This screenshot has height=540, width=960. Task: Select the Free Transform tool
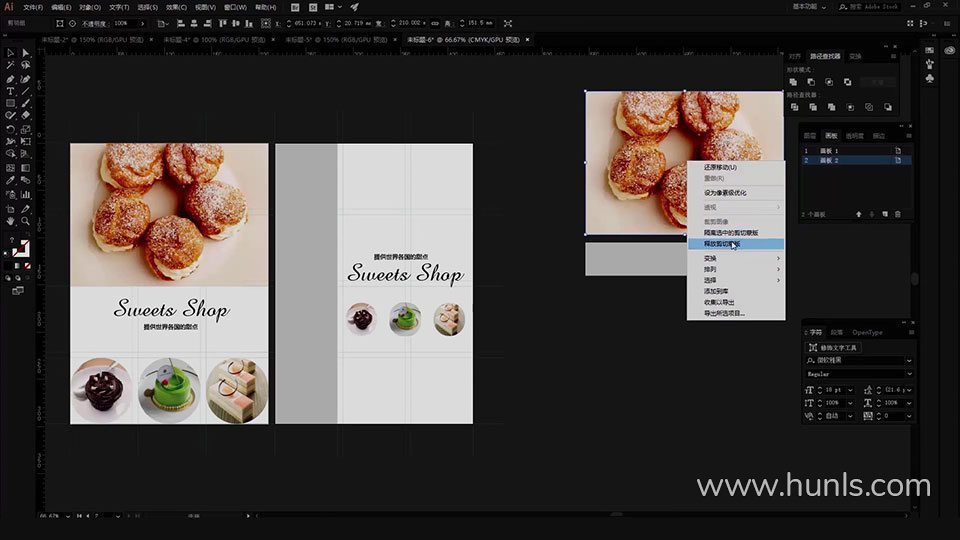26,141
